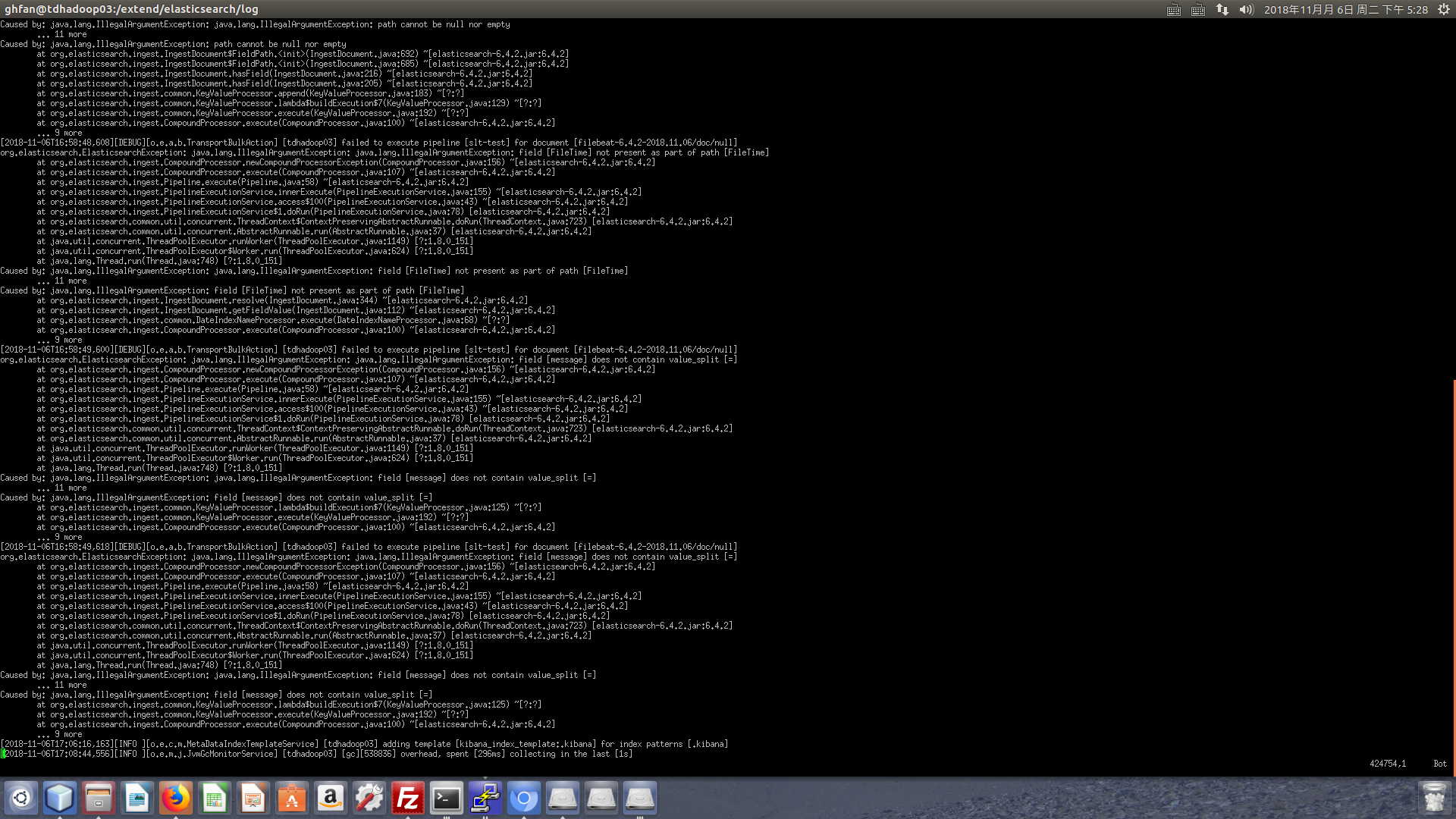Open the network connections indicator menu
Image resolution: width=1456 pixels, height=819 pixels.
[x=1222, y=9]
